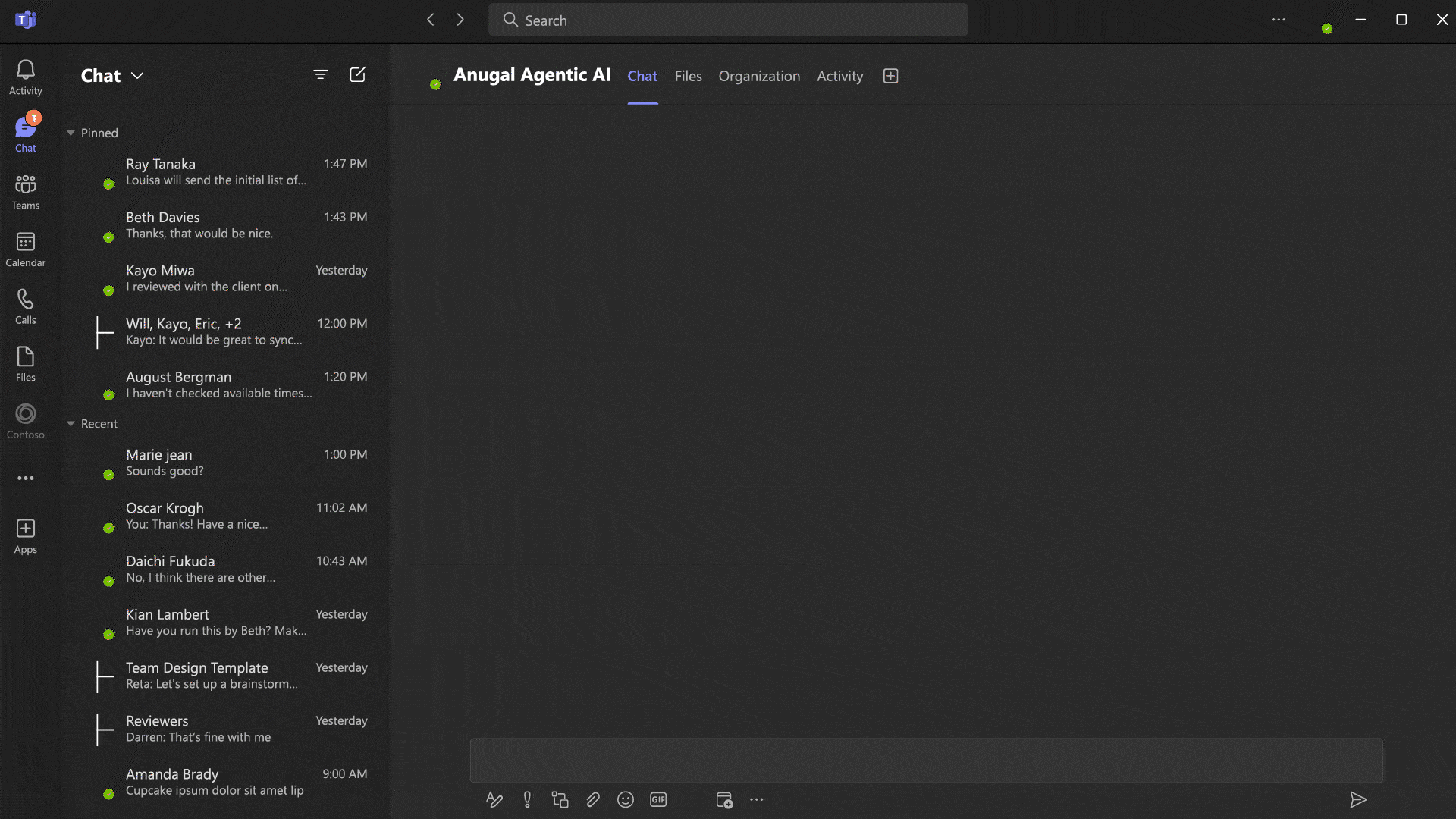
Task: Open the text format options icon
Action: tap(494, 799)
